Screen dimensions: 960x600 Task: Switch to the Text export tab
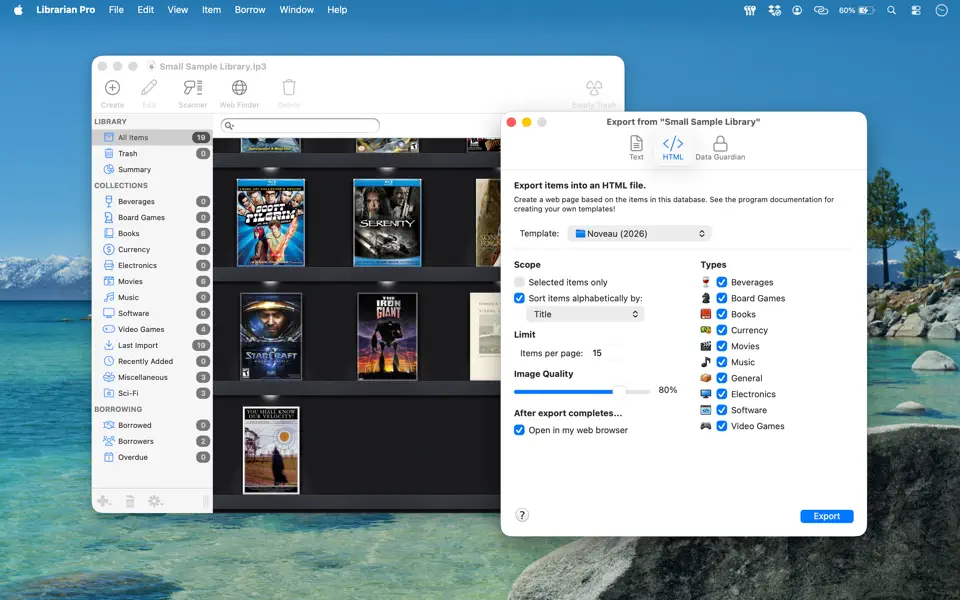tap(636, 146)
